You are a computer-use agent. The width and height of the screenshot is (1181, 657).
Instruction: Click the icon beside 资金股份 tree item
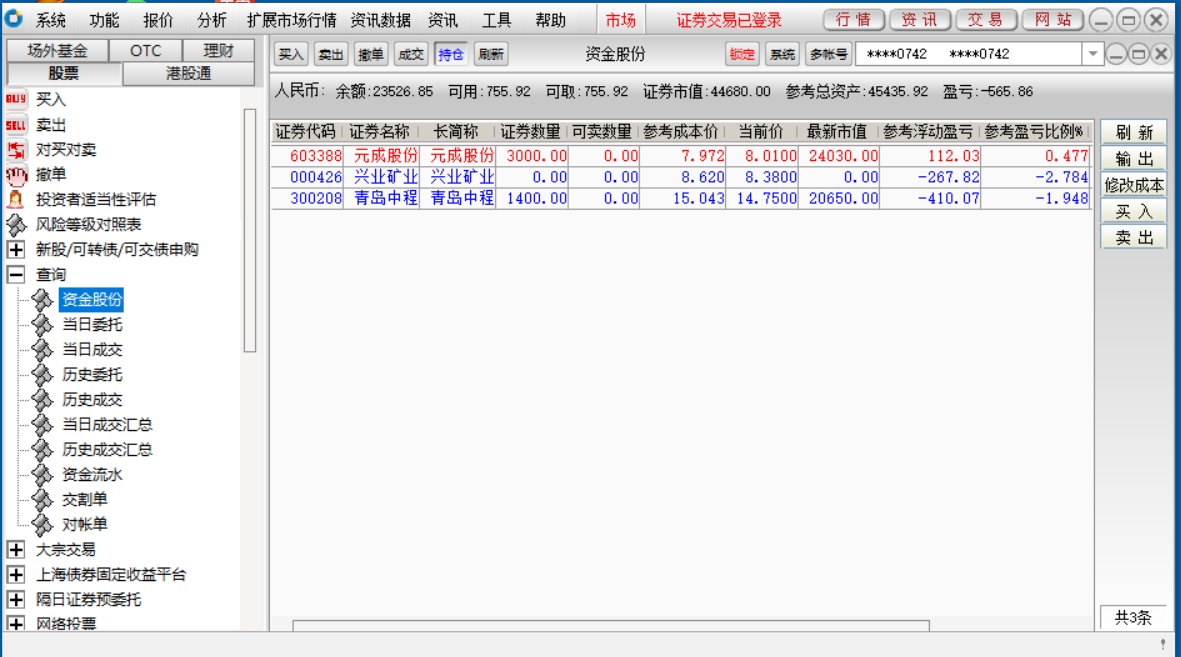pos(43,300)
